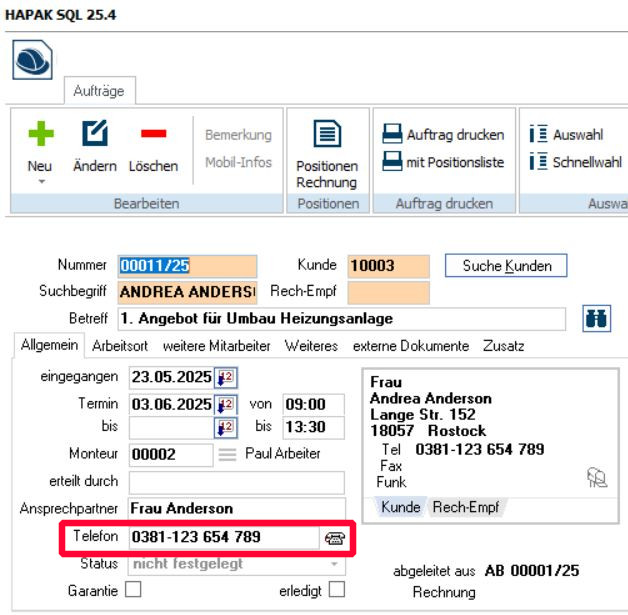628x615 pixels.
Task: Tick the erledigt checkbox
Action: coord(336,591)
